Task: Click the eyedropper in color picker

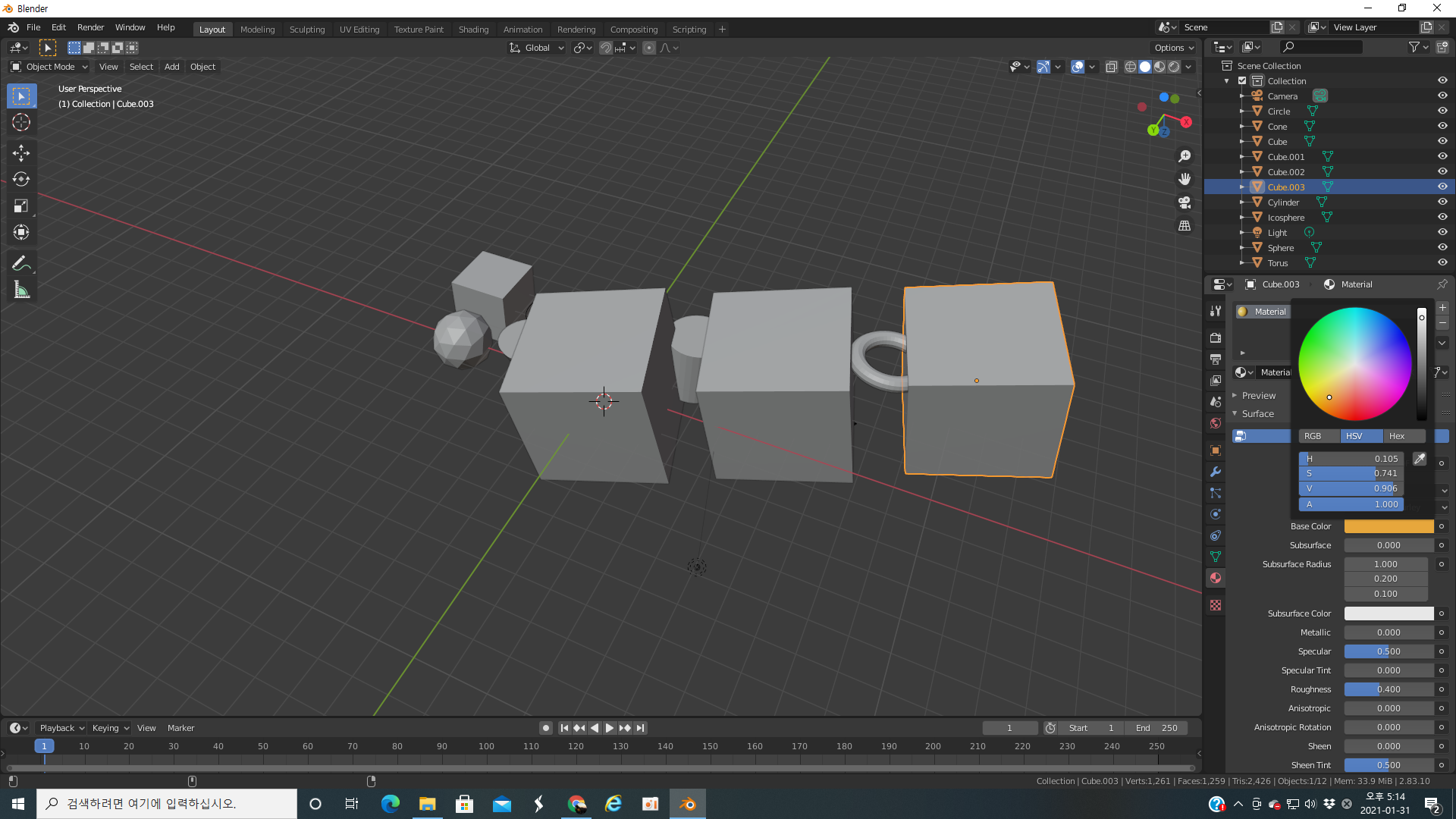Action: pos(1420,459)
